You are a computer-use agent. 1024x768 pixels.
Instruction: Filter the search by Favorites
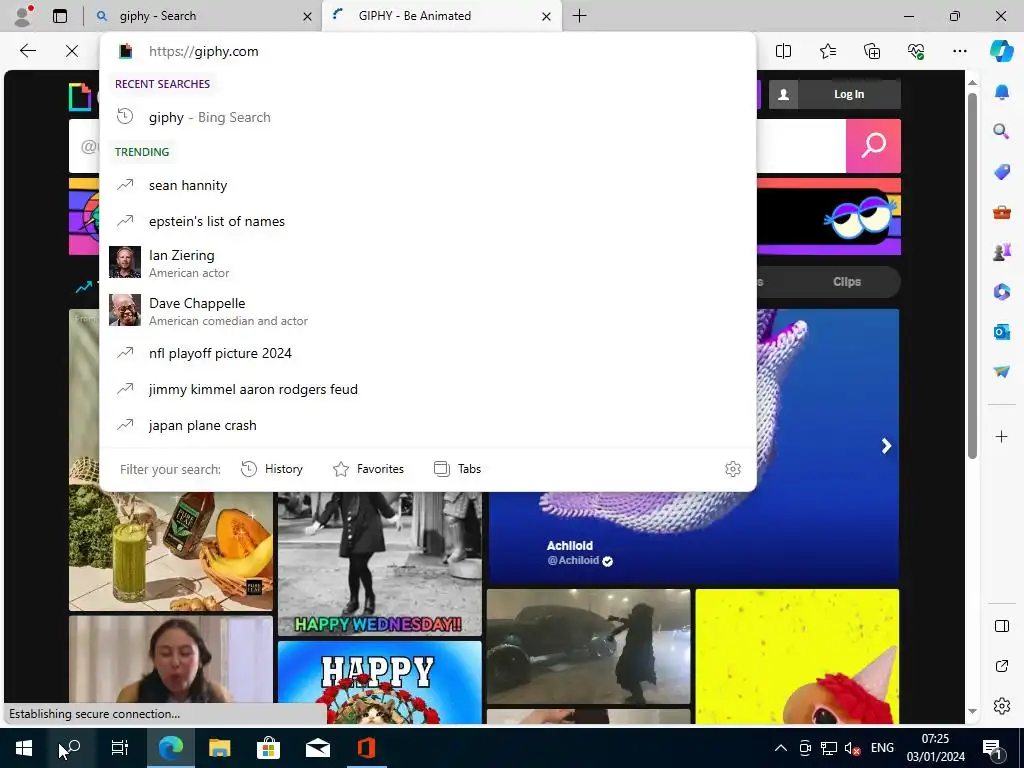[368, 469]
